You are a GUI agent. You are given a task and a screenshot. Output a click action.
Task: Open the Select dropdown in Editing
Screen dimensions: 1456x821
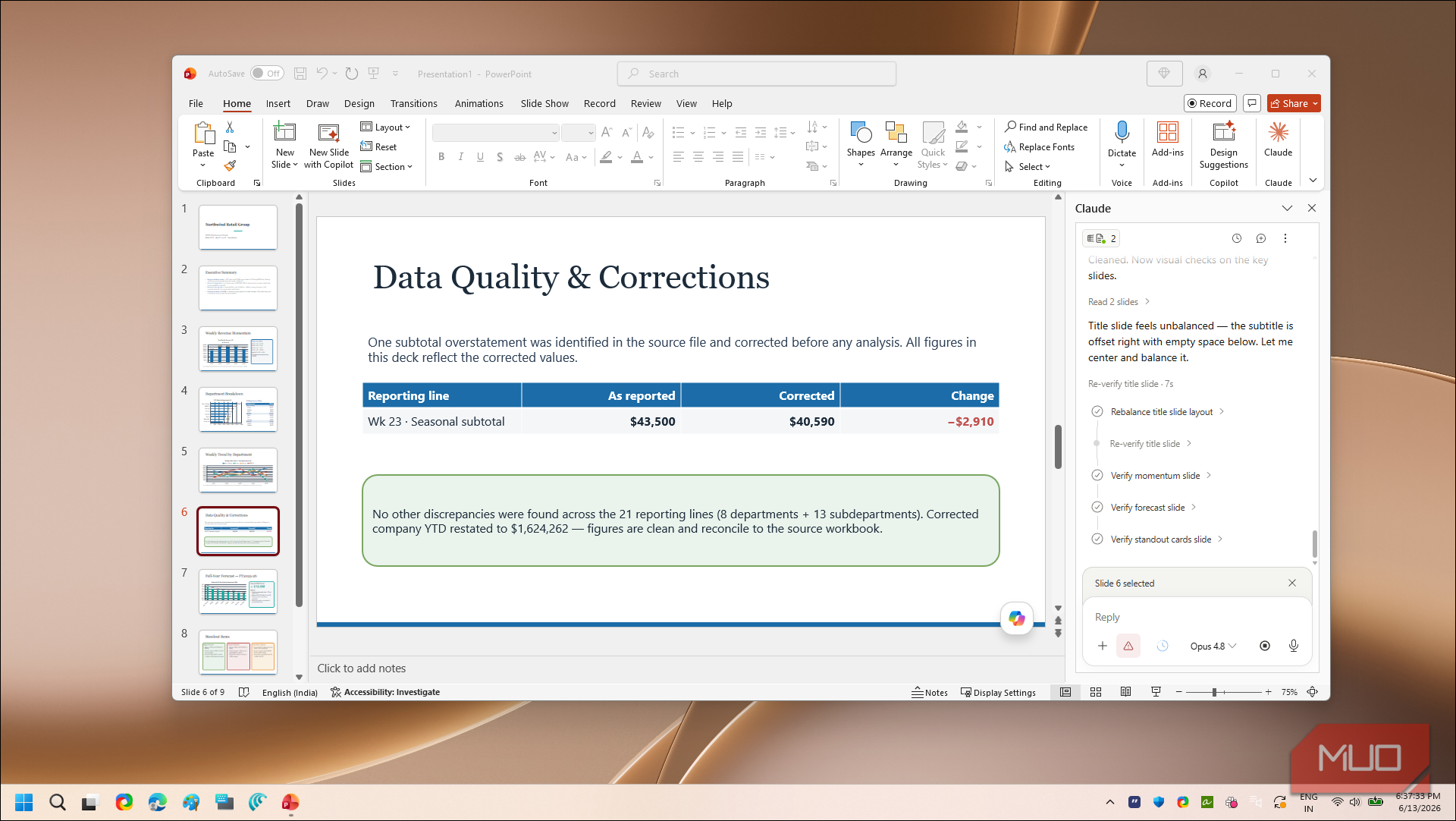pyautogui.click(x=1028, y=166)
